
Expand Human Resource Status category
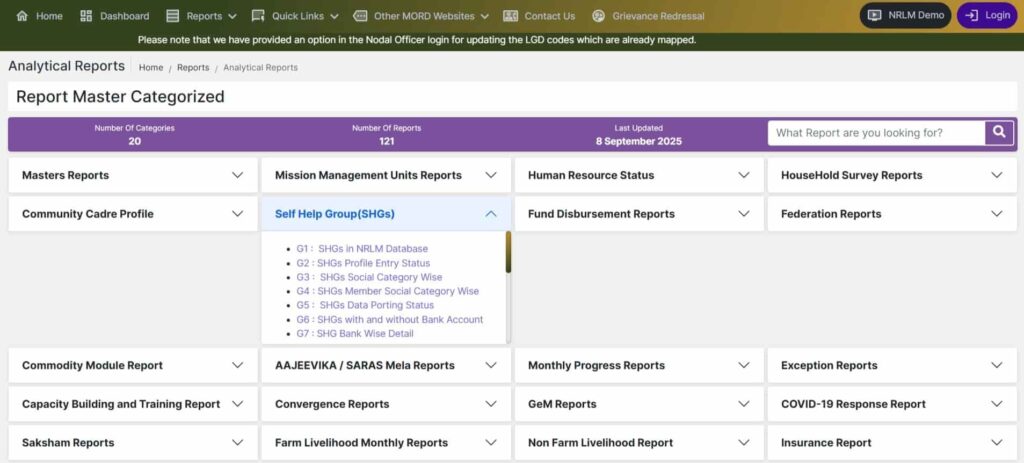(639, 175)
